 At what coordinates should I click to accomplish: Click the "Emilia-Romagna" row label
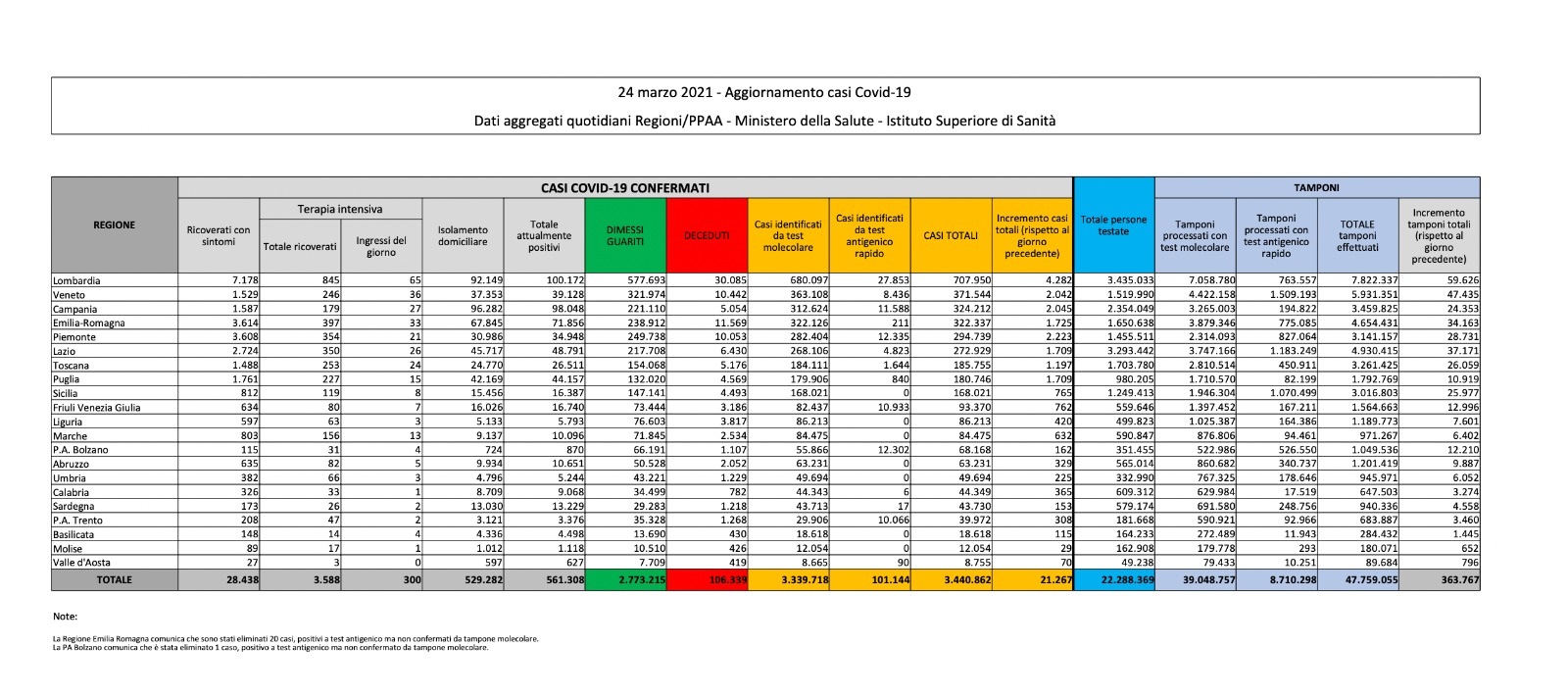click(88, 323)
